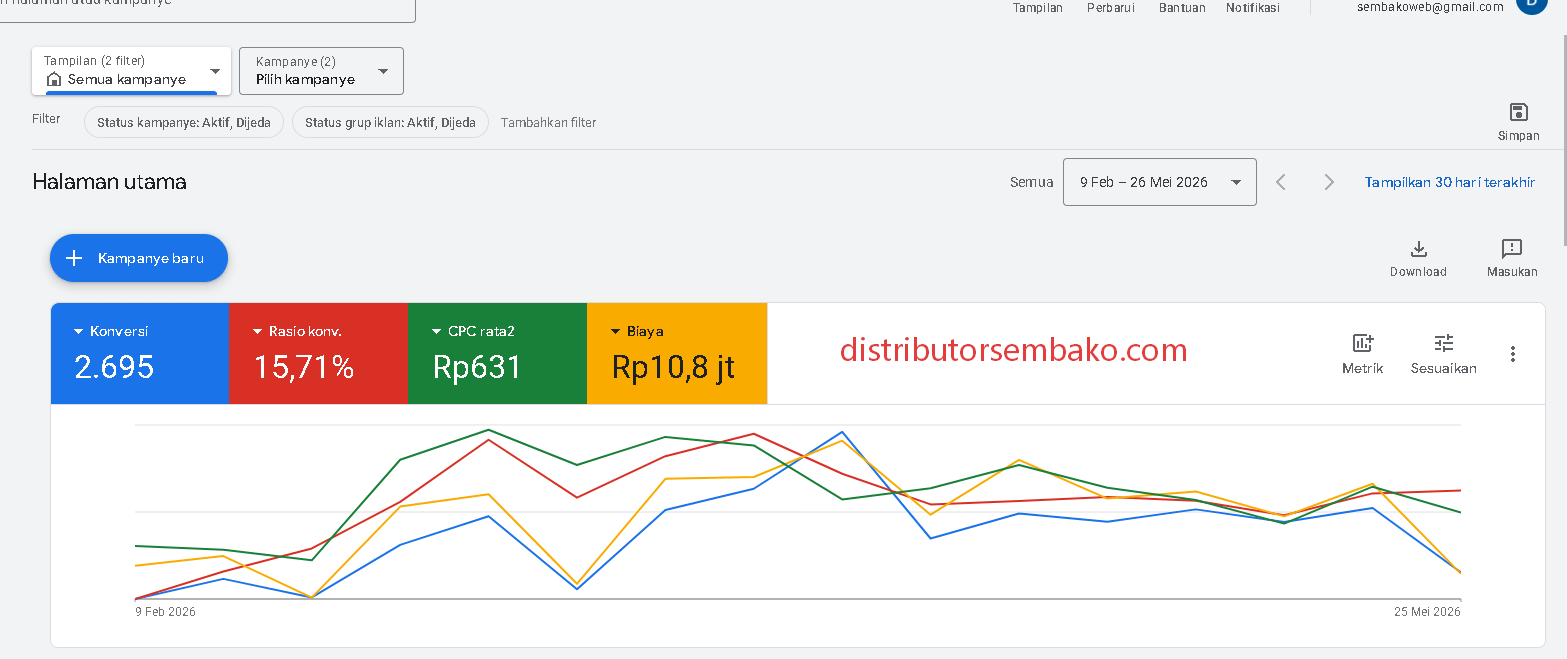Click Perbarui in the top bar
1567x659 pixels.
point(1111,8)
